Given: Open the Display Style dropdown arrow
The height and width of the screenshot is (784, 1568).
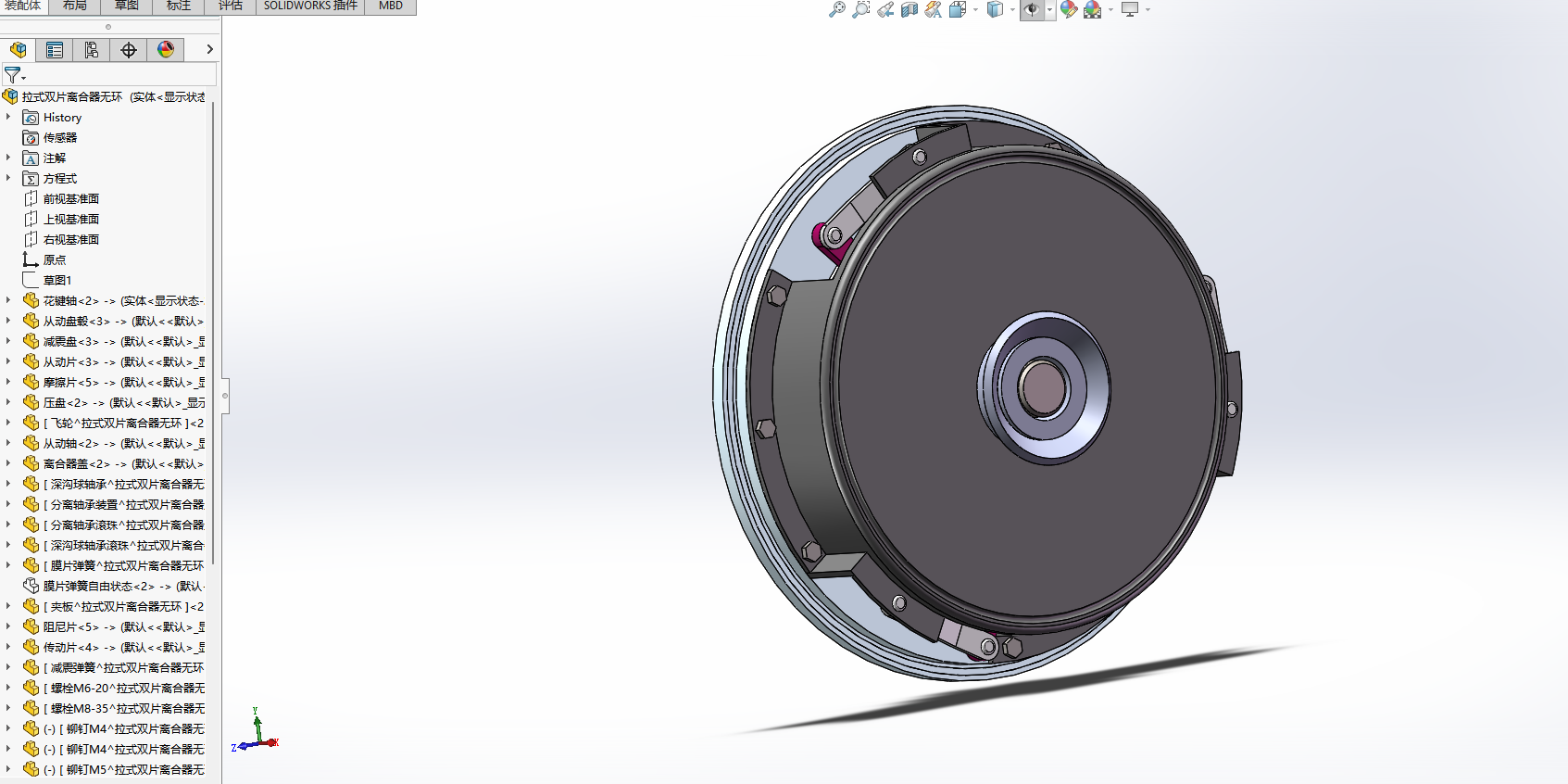Looking at the screenshot, I should [x=1012, y=10].
